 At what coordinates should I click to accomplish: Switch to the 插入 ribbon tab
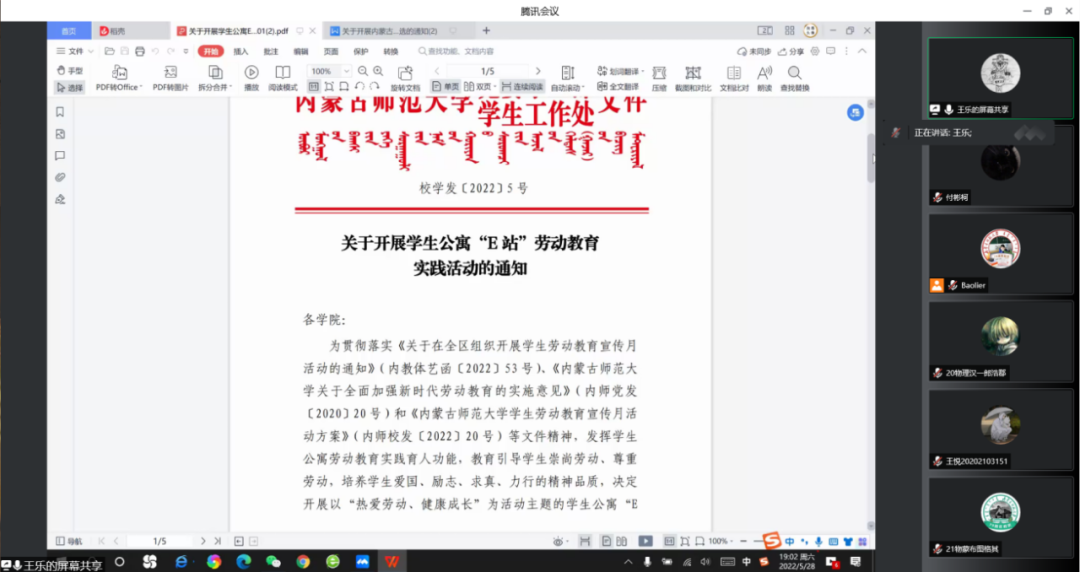241,51
